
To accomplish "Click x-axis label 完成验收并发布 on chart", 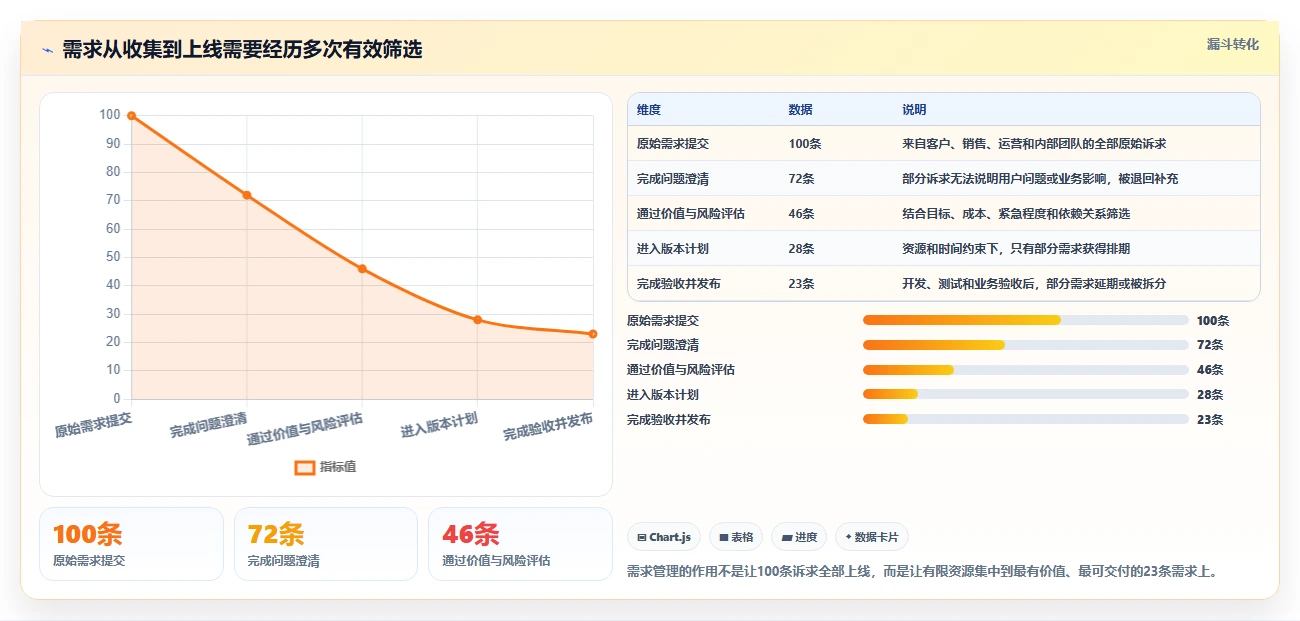I will 548,426.
